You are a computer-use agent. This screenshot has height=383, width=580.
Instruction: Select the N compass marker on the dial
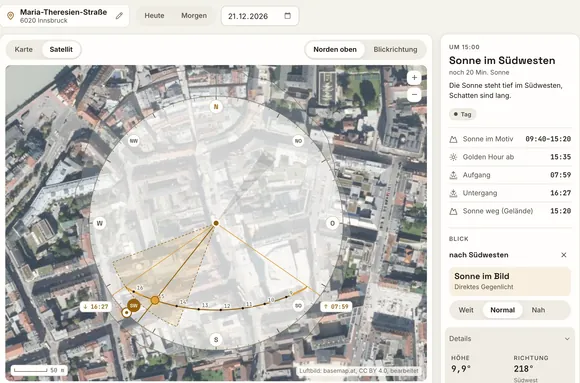tap(216, 107)
